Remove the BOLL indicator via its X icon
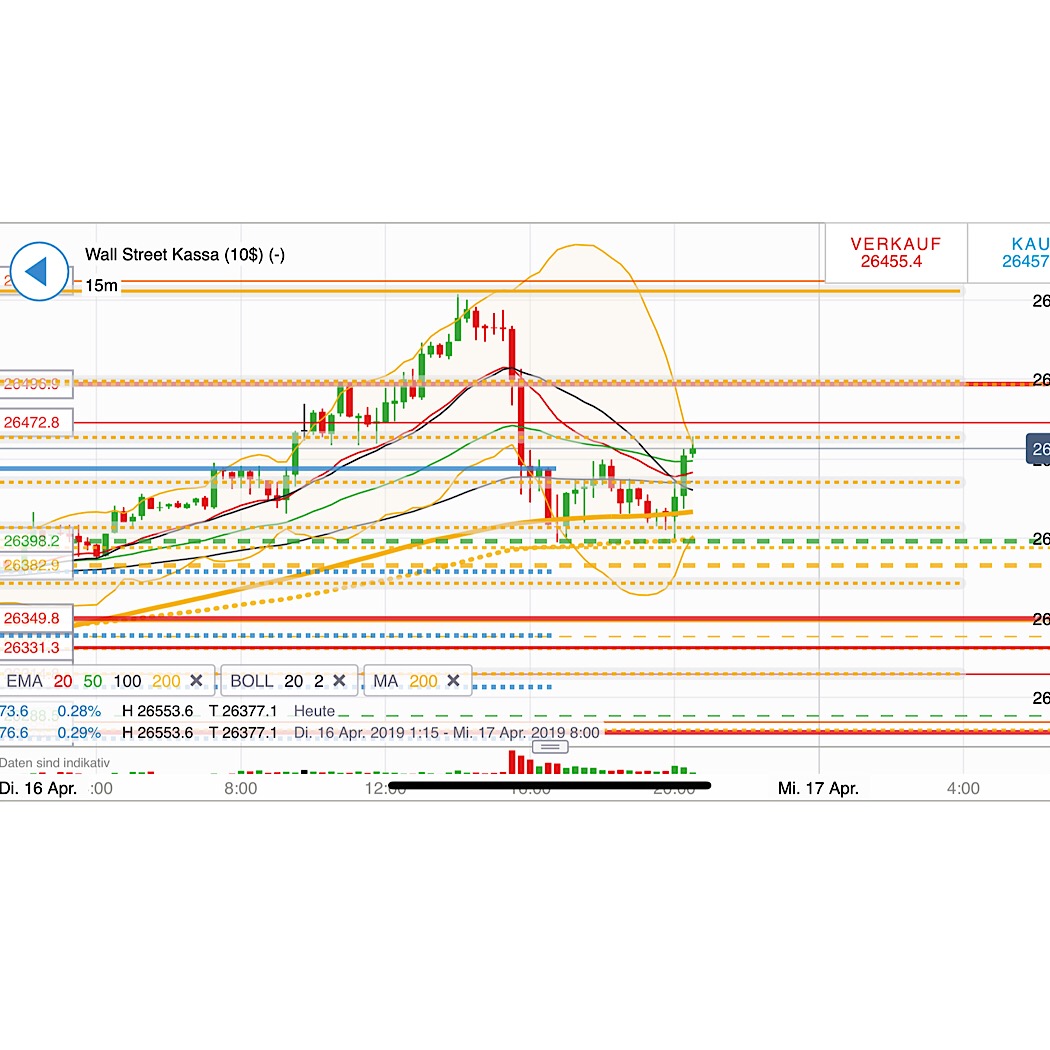 click(x=340, y=680)
